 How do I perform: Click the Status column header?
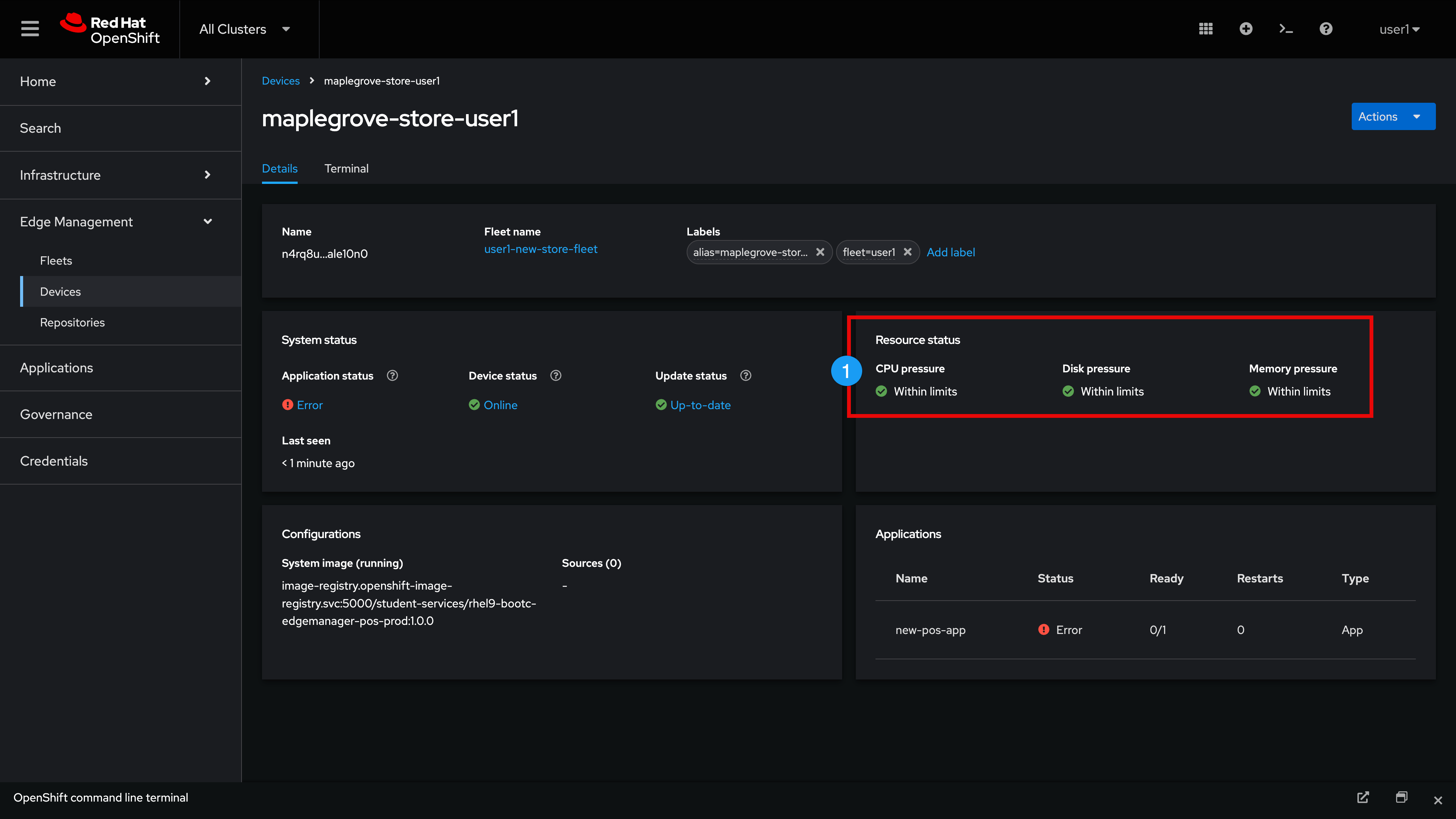point(1055,578)
